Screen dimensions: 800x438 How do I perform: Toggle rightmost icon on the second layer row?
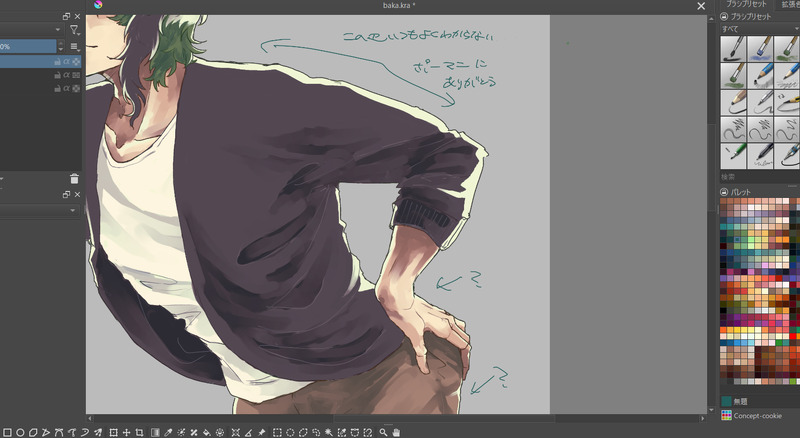76,75
